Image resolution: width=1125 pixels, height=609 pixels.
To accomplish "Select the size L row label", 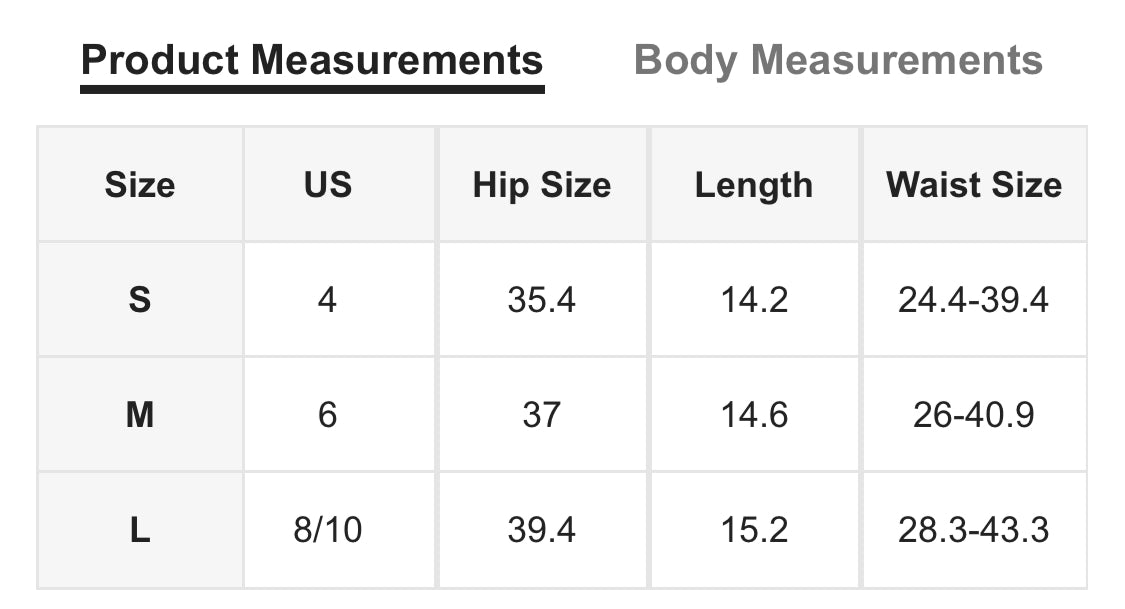I will click(140, 530).
